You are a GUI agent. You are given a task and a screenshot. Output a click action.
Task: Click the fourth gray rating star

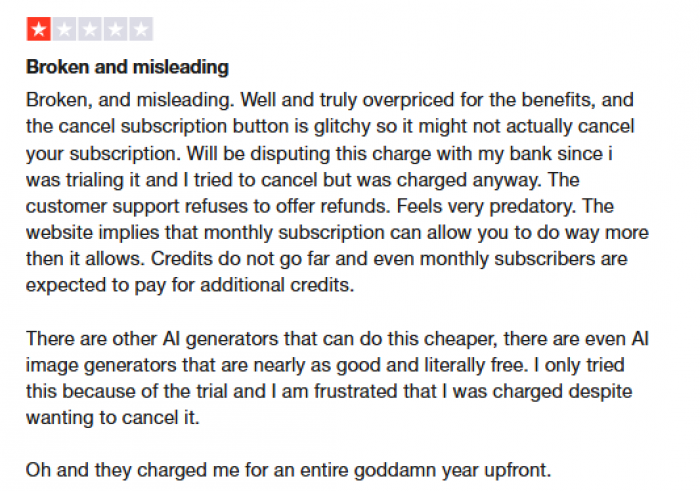116,29
